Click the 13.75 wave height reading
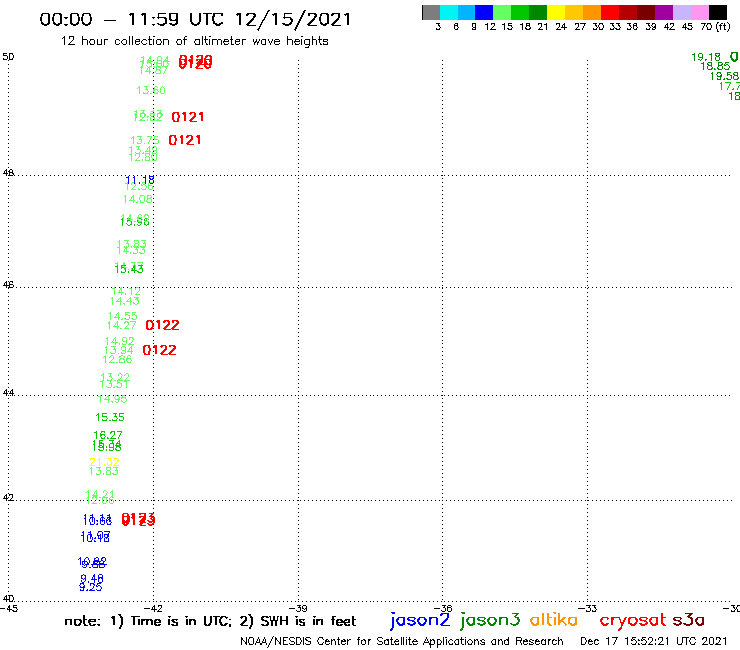740x650 pixels. click(145, 140)
